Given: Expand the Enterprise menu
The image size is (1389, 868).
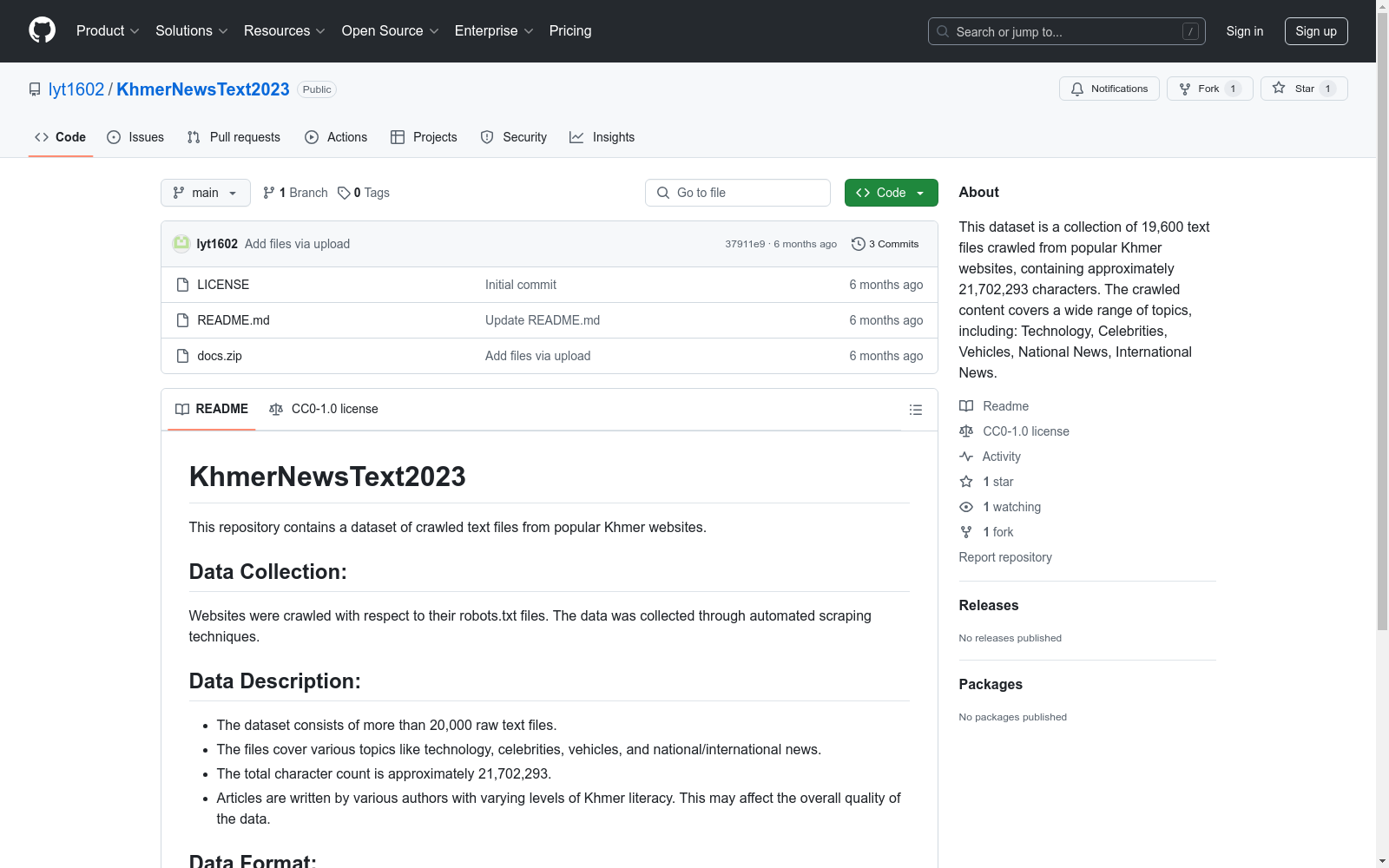Looking at the screenshot, I should click(494, 31).
